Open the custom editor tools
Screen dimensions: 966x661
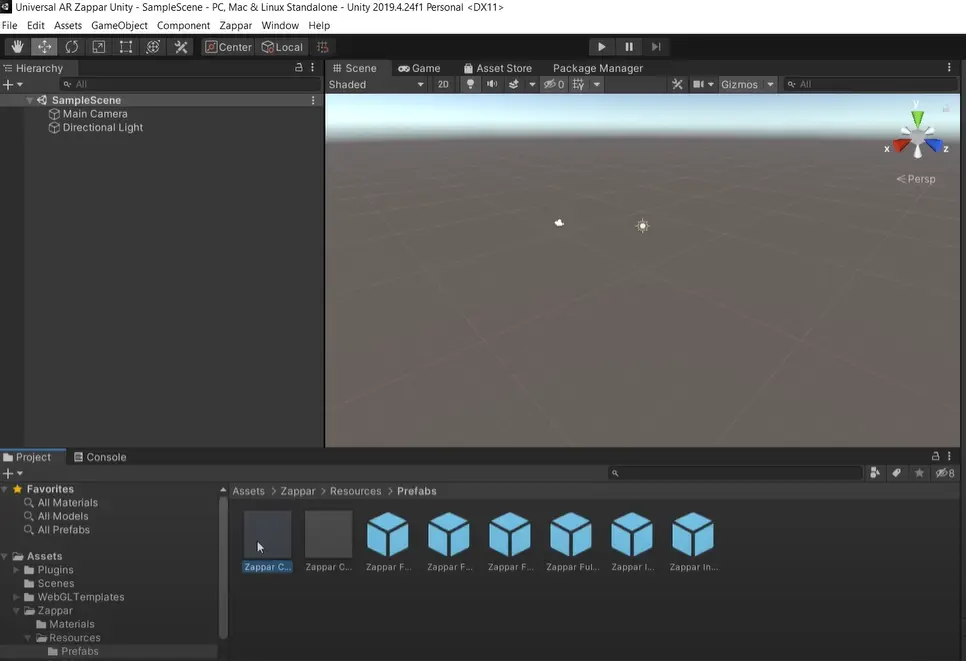click(181, 47)
